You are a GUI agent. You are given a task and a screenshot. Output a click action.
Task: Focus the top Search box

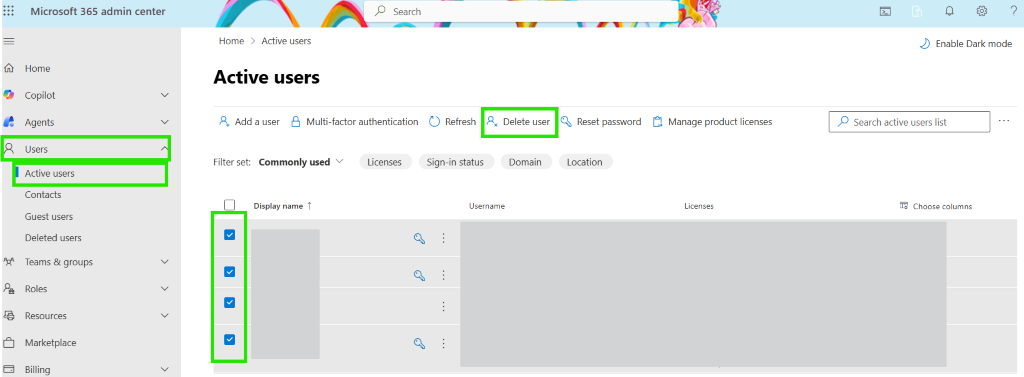pyautogui.click(x=521, y=11)
